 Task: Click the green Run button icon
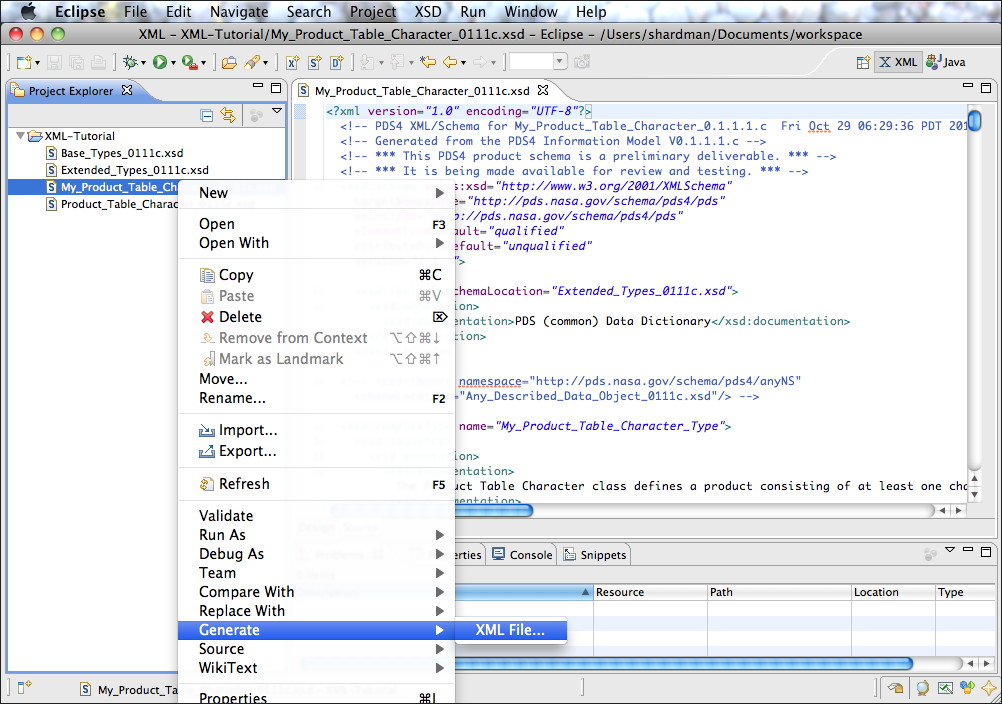click(x=160, y=62)
